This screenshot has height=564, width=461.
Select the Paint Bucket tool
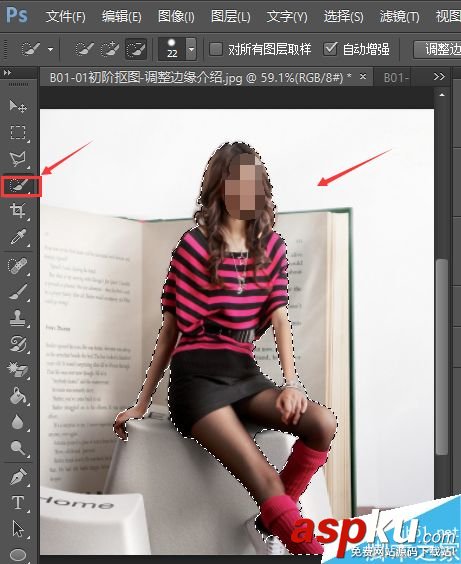(x=18, y=396)
